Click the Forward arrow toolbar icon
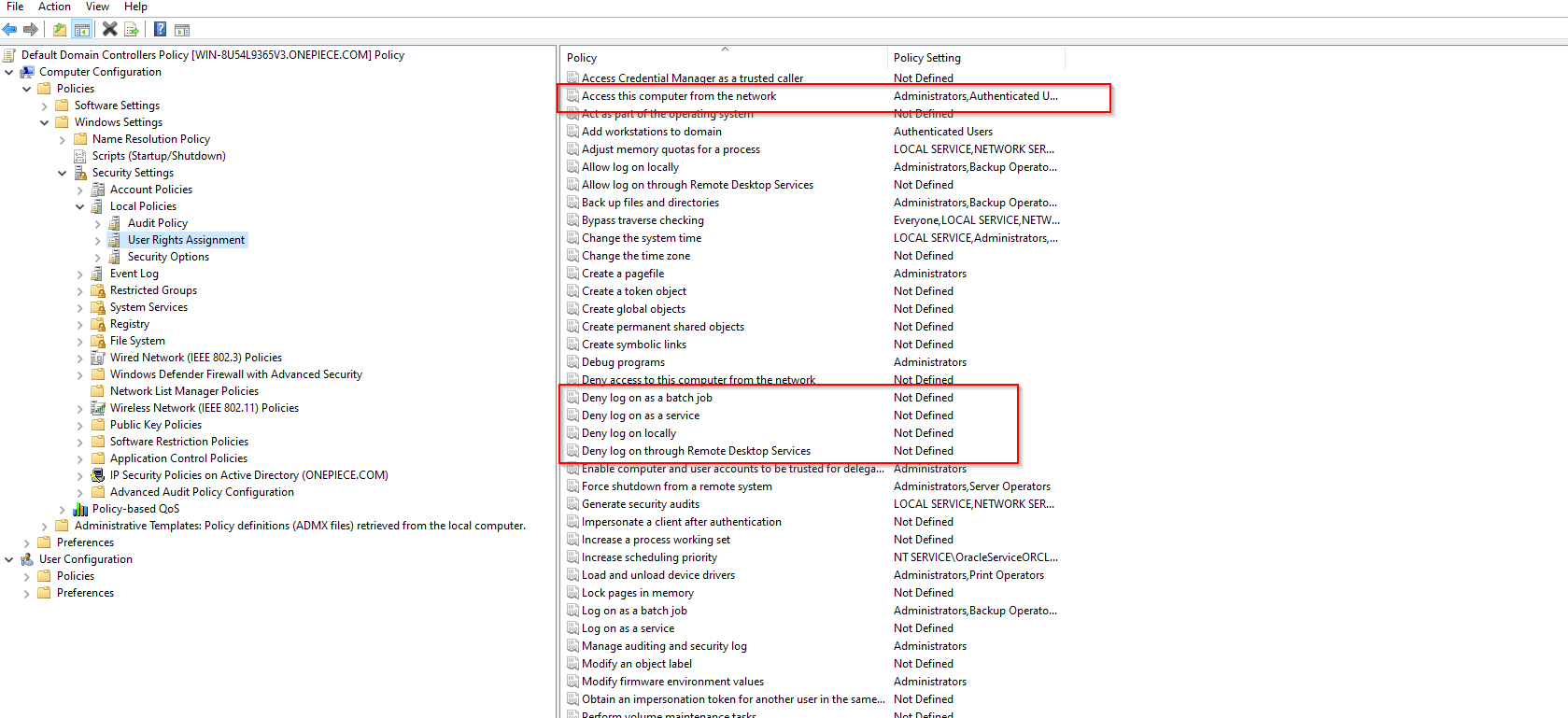Screen dimensions: 1568x718 [x=31, y=30]
